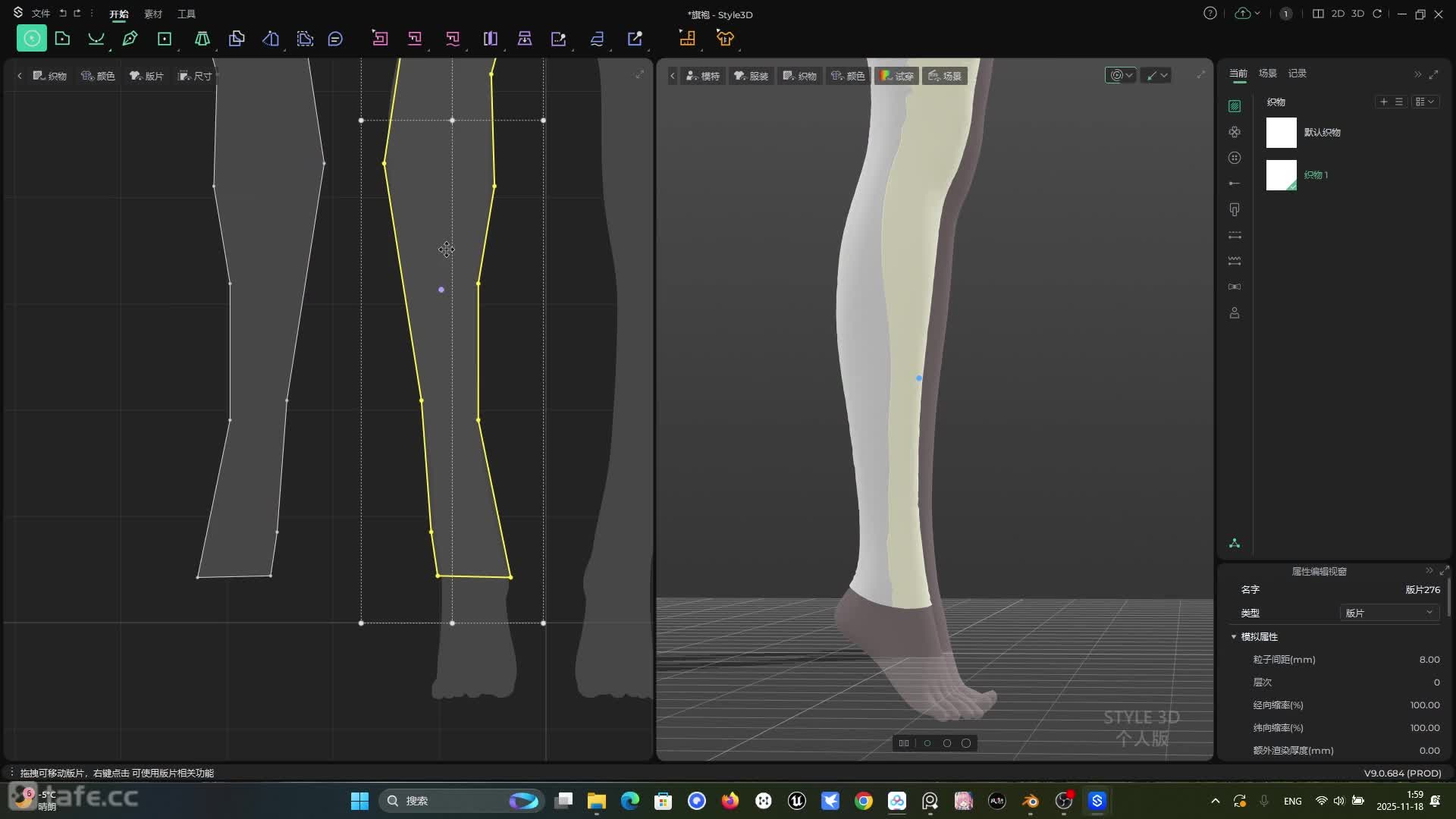Switch to the 素材 menu tab
Viewport: 1456px width, 819px height.
click(153, 14)
